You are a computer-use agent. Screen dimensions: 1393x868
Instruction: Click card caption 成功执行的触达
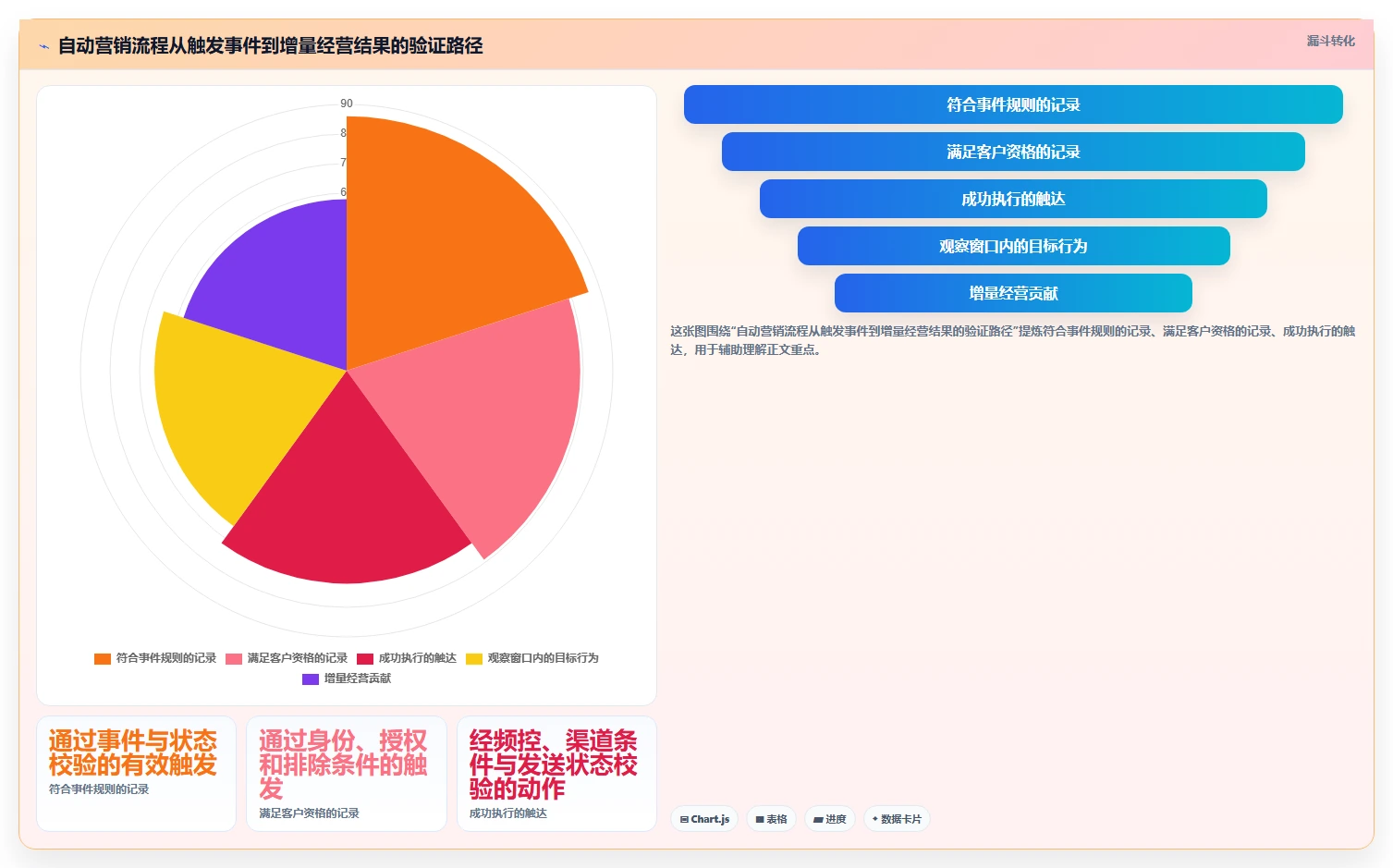click(x=508, y=813)
